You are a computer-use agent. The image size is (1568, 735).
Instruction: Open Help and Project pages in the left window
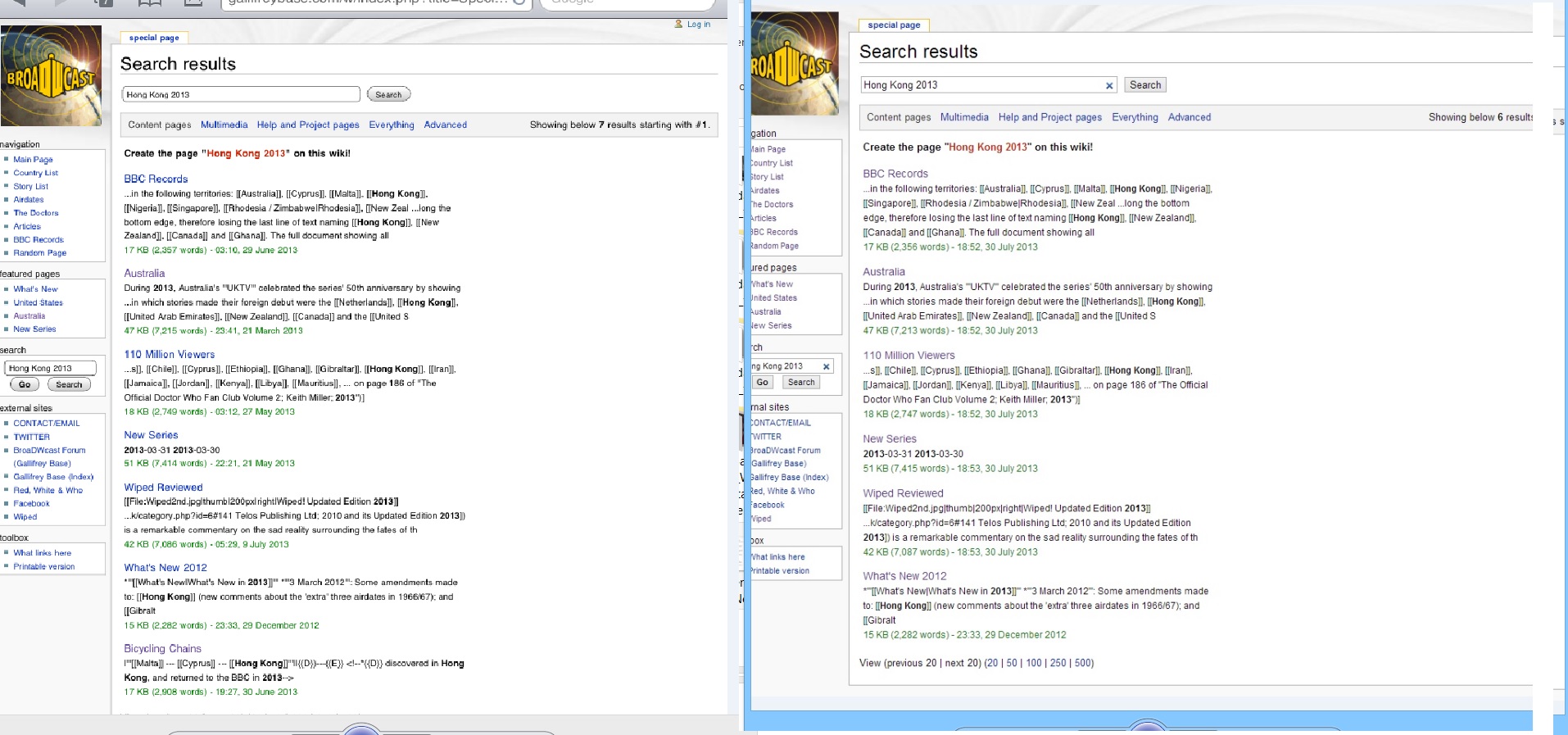click(307, 125)
